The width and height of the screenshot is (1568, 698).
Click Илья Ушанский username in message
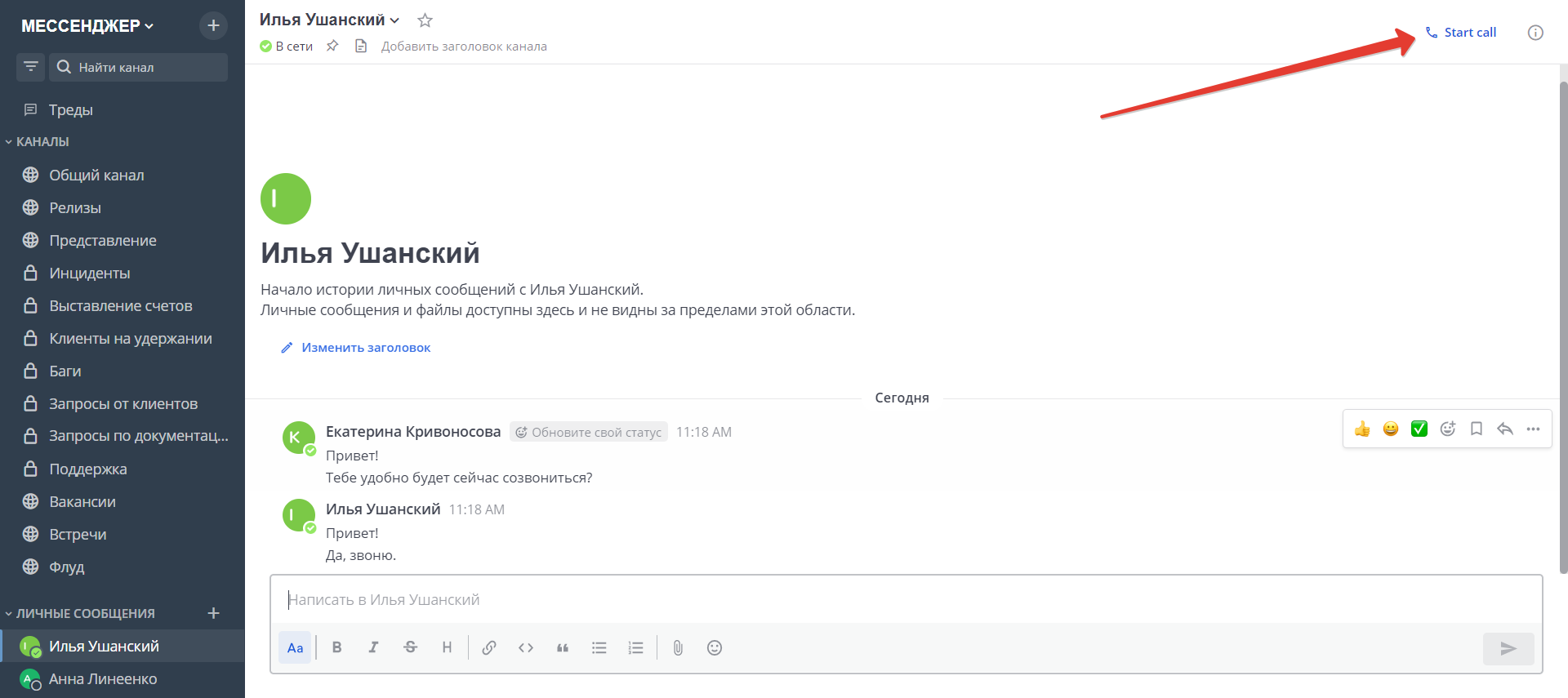coord(383,509)
